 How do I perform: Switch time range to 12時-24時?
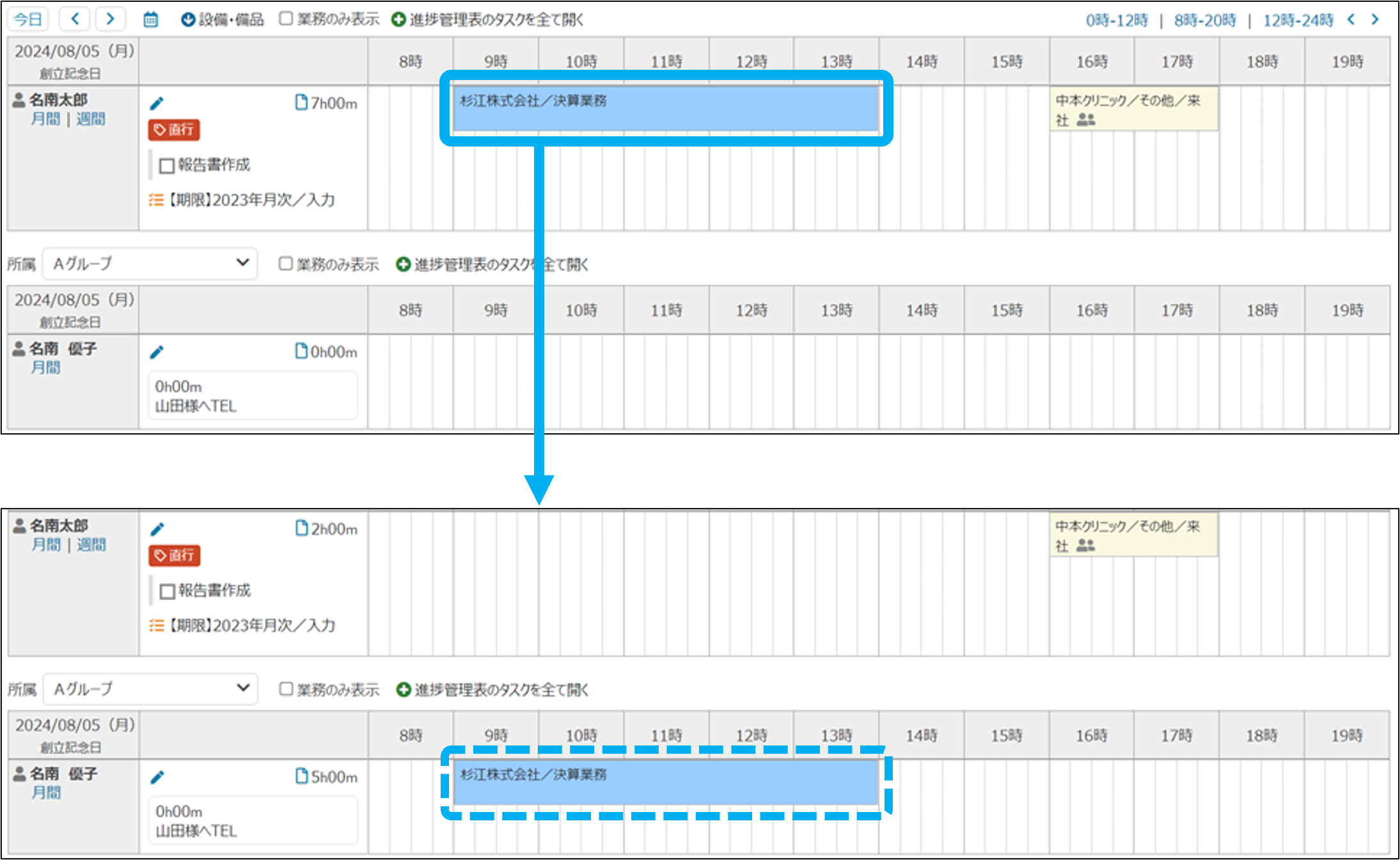click(1298, 20)
